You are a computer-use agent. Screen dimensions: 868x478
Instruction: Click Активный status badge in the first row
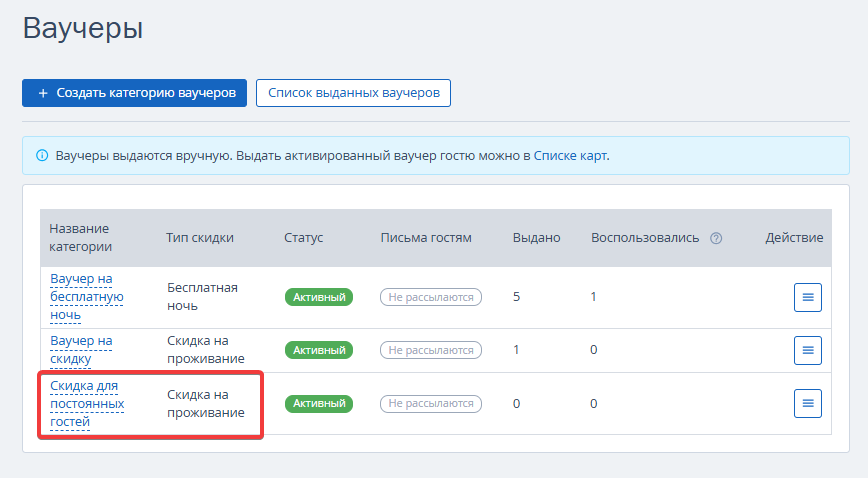(319, 297)
